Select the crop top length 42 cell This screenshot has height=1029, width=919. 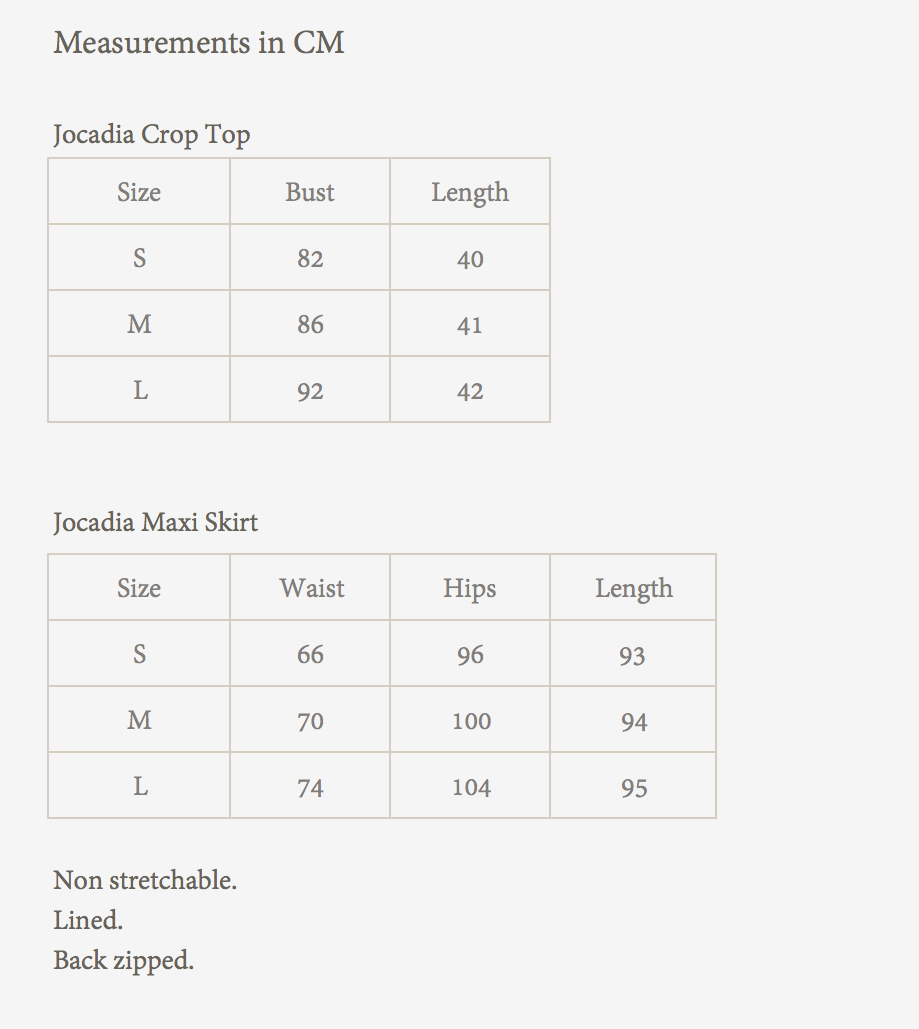[470, 390]
